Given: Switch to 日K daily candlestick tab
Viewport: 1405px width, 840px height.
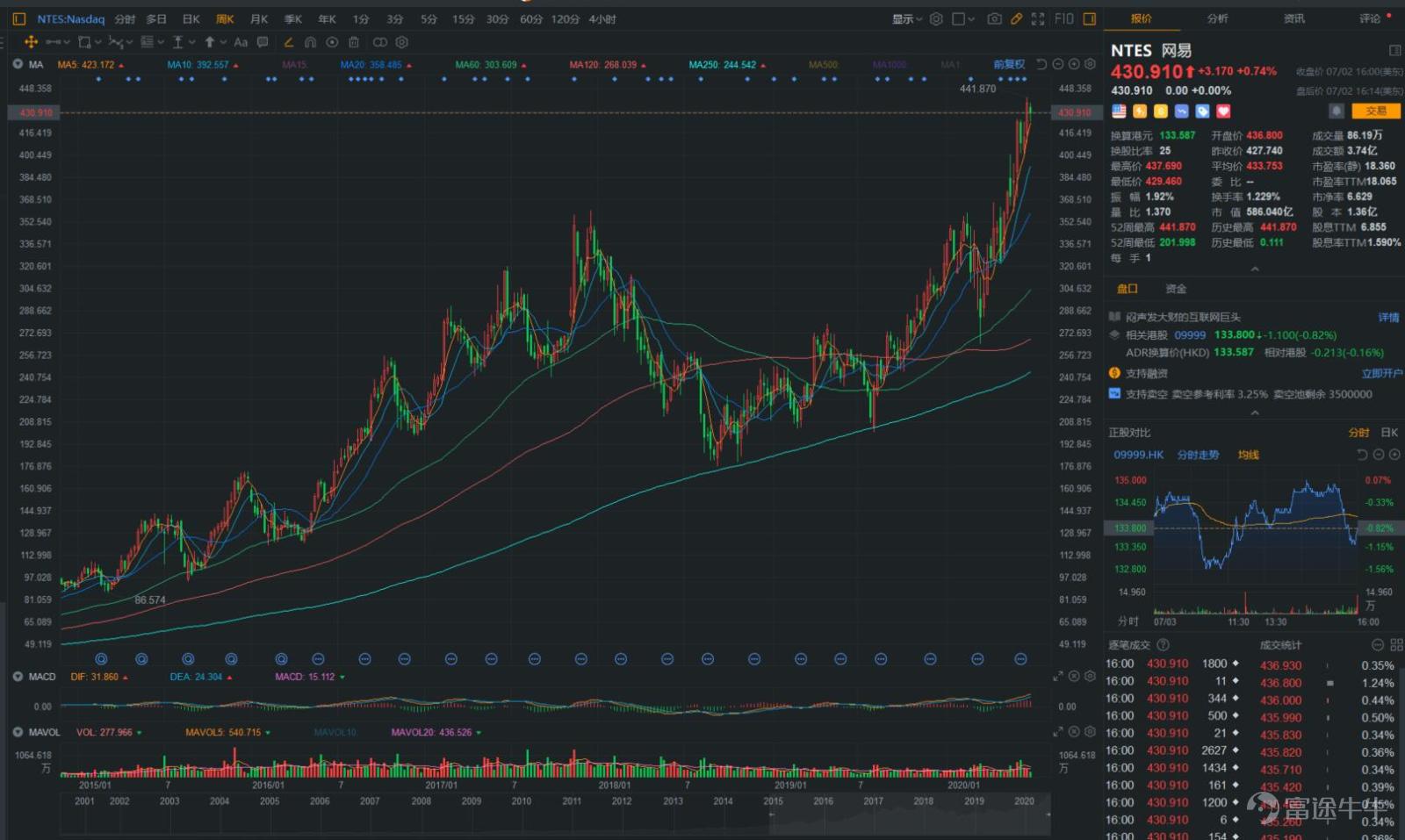Looking at the screenshot, I should point(191,18).
